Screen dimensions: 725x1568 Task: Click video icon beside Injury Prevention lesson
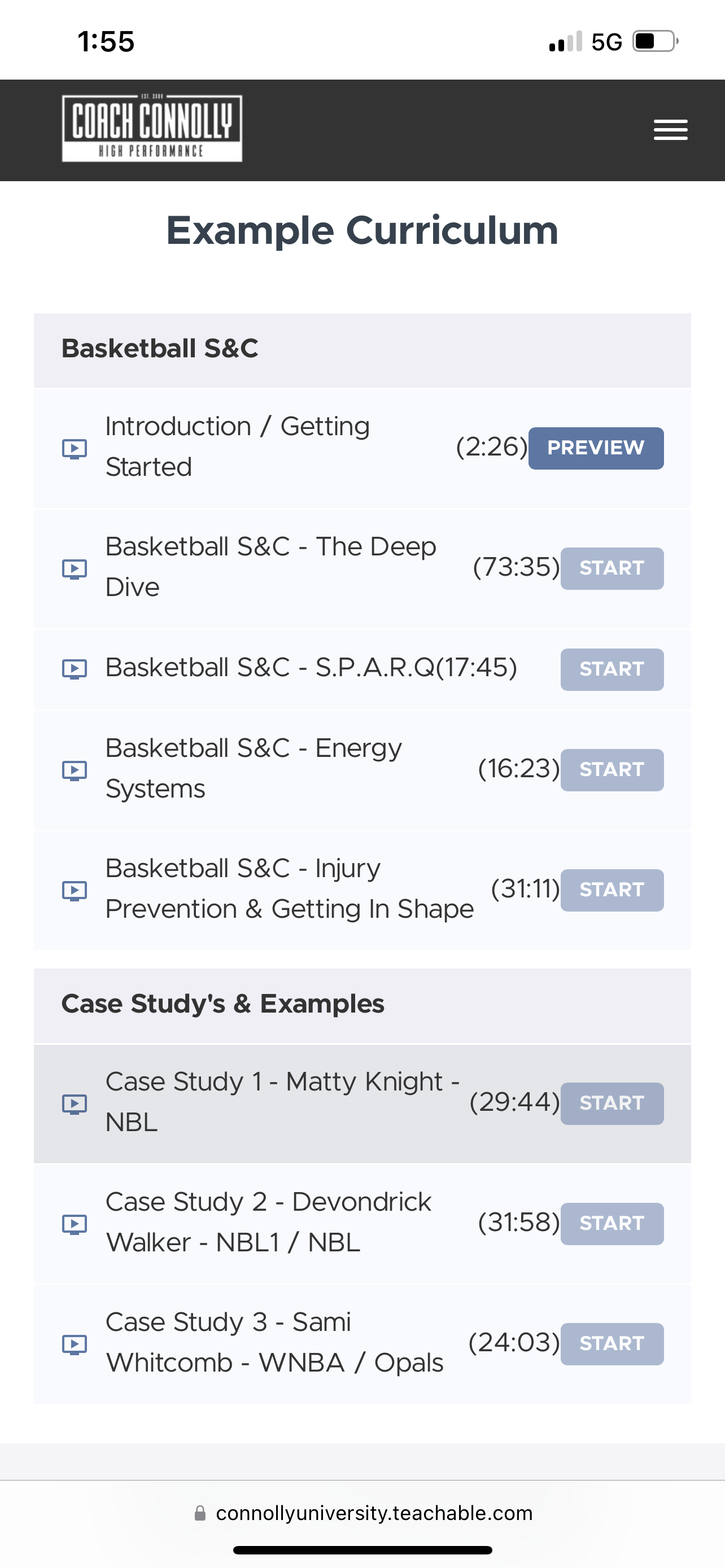click(75, 890)
